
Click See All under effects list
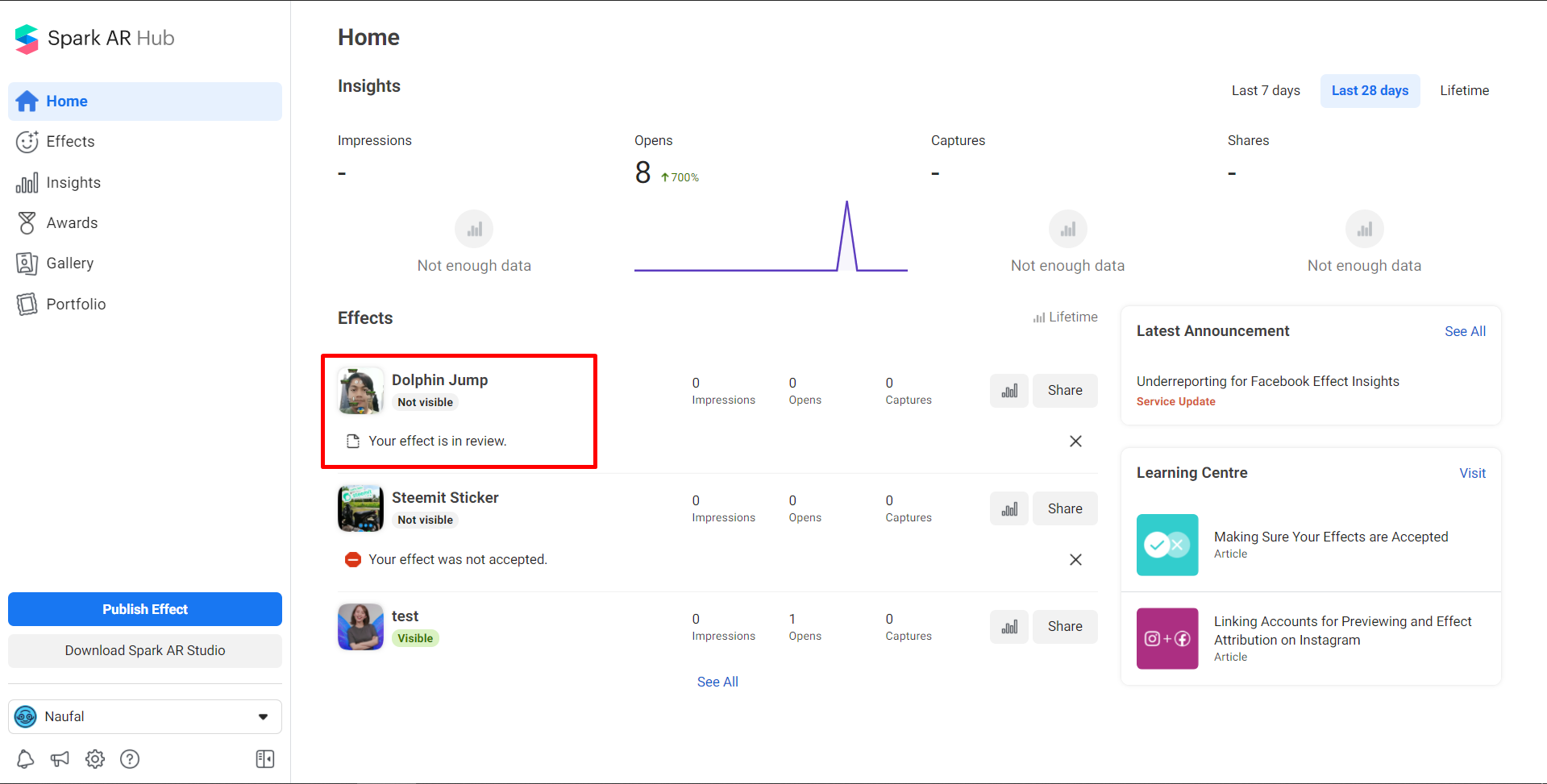pyautogui.click(x=717, y=682)
